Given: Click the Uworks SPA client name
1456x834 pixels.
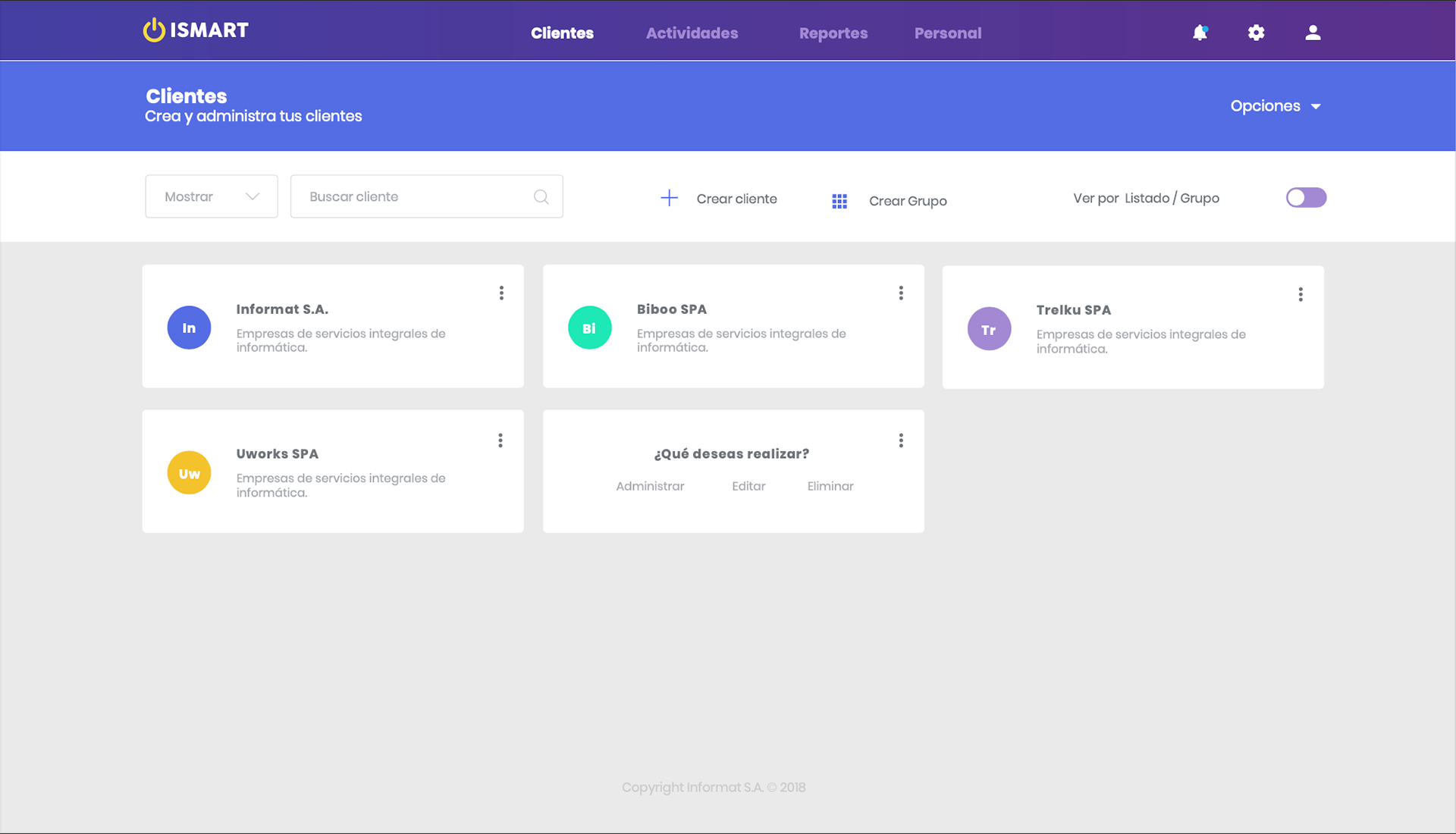Looking at the screenshot, I should tap(277, 454).
